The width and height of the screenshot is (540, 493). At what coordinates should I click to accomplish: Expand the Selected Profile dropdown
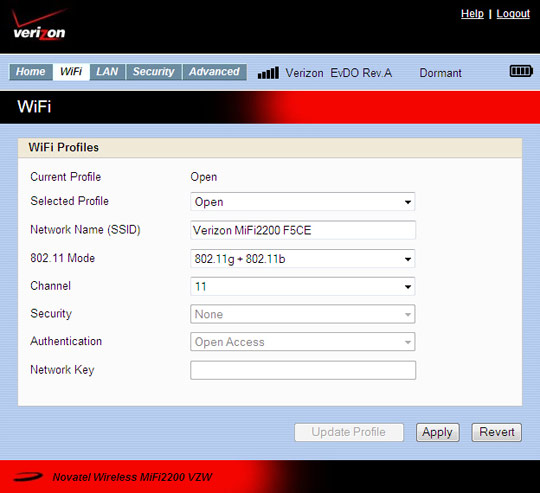click(x=303, y=202)
